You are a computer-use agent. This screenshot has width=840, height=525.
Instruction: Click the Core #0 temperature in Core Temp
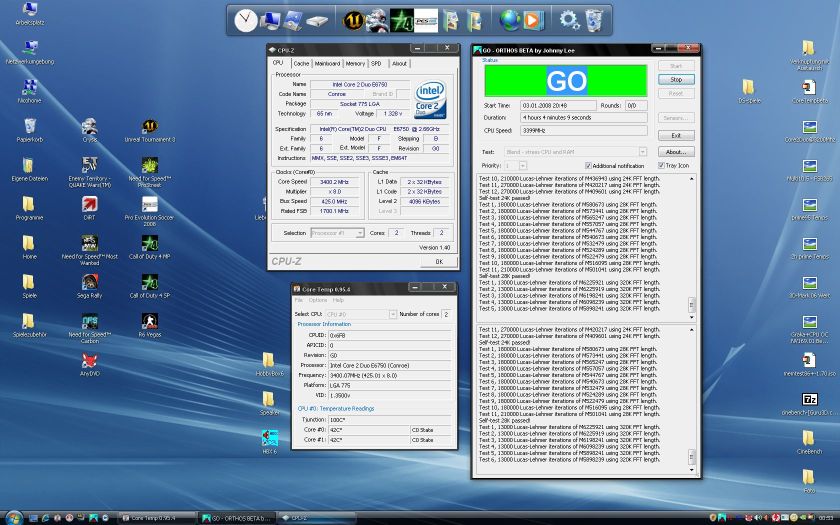click(x=369, y=430)
